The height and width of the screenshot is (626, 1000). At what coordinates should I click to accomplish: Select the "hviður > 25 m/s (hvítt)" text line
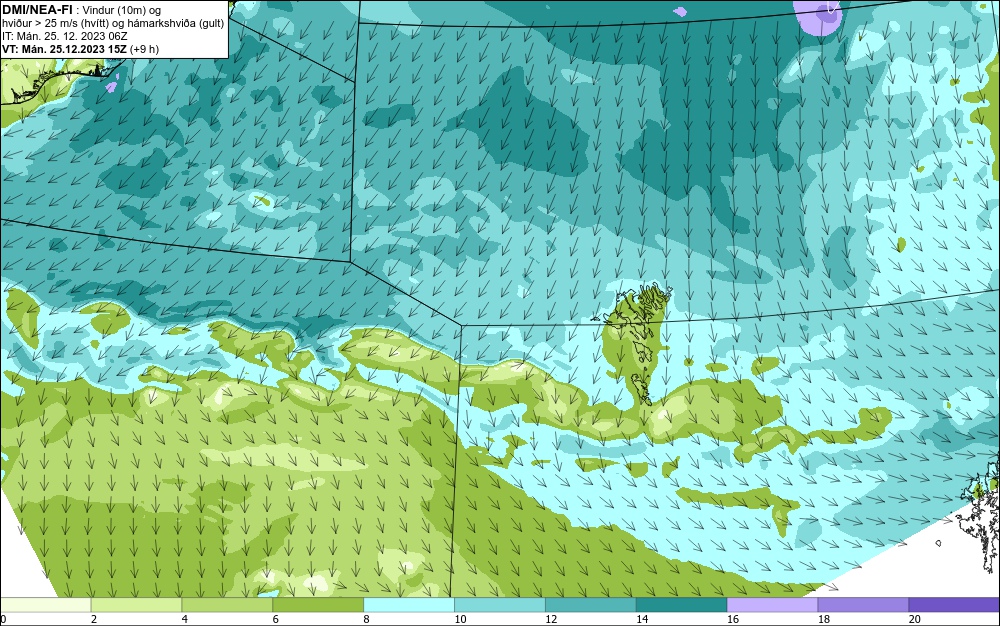56,24
